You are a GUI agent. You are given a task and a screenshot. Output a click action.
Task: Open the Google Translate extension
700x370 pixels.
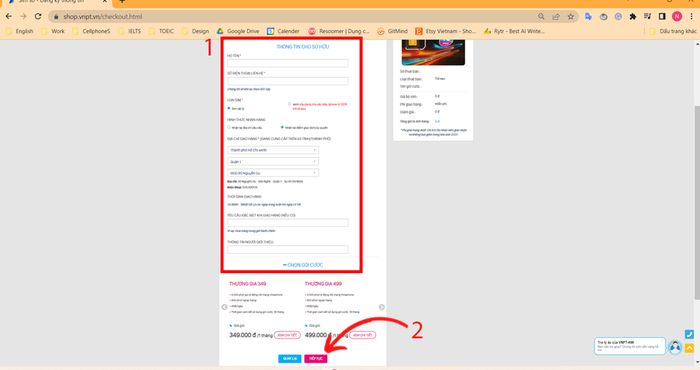(x=588, y=17)
